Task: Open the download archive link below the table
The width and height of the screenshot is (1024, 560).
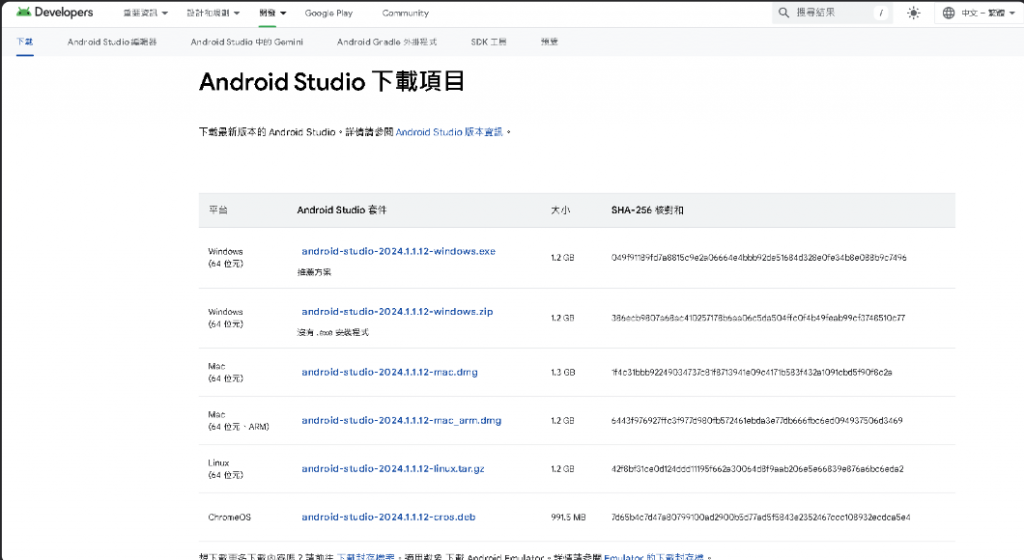Action: pyautogui.click(x=366, y=556)
